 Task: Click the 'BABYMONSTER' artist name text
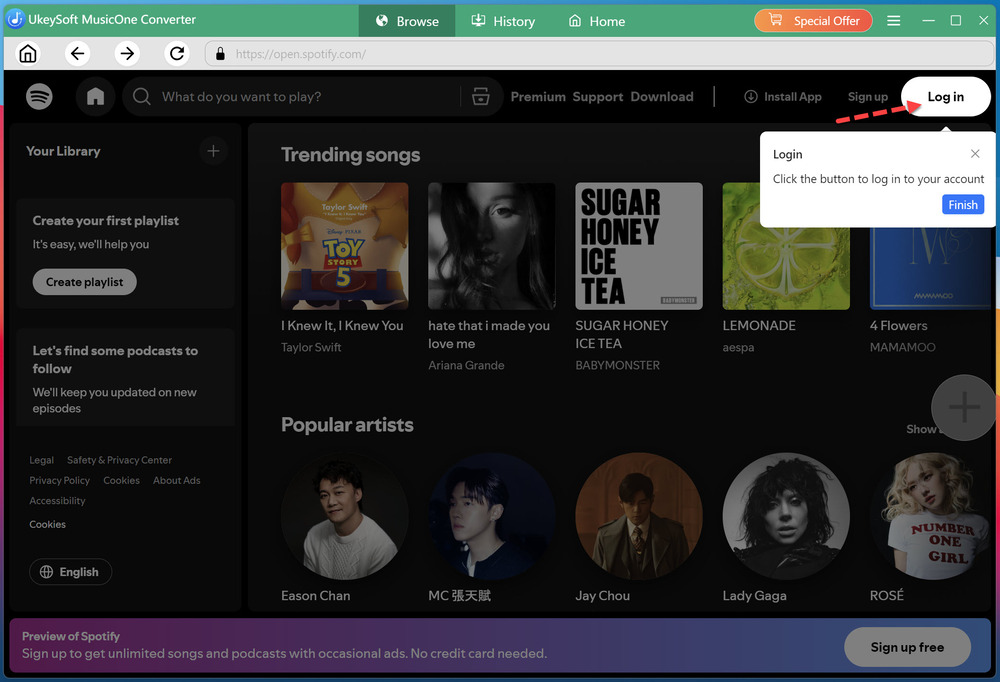617,366
